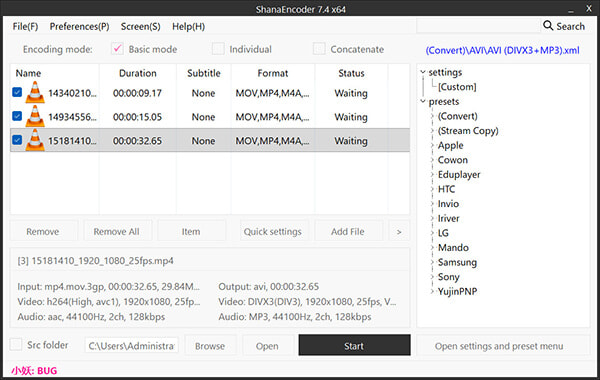Click duration 00:00:32.65 in the selected row
The height and width of the screenshot is (380, 600).
point(137,140)
